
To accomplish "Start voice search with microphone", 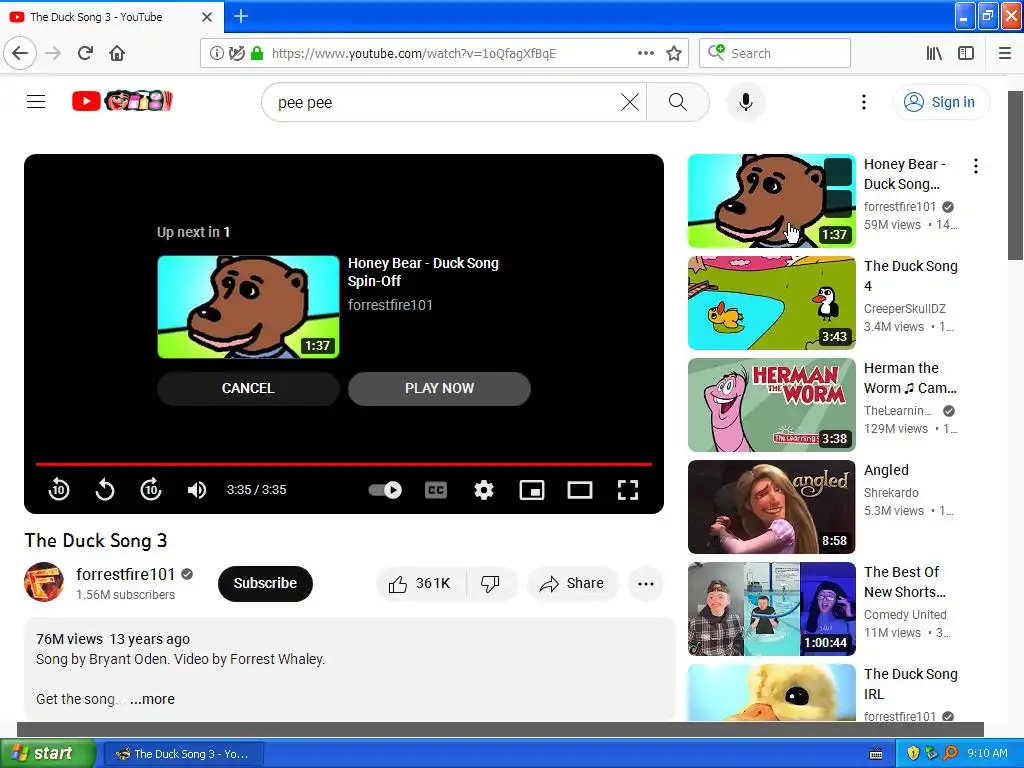I will 746,102.
